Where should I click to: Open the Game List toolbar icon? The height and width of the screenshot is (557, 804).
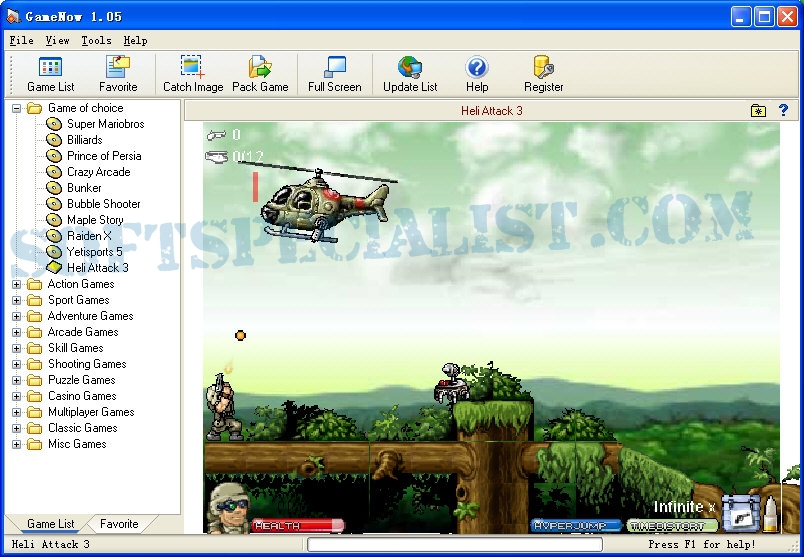tap(50, 68)
